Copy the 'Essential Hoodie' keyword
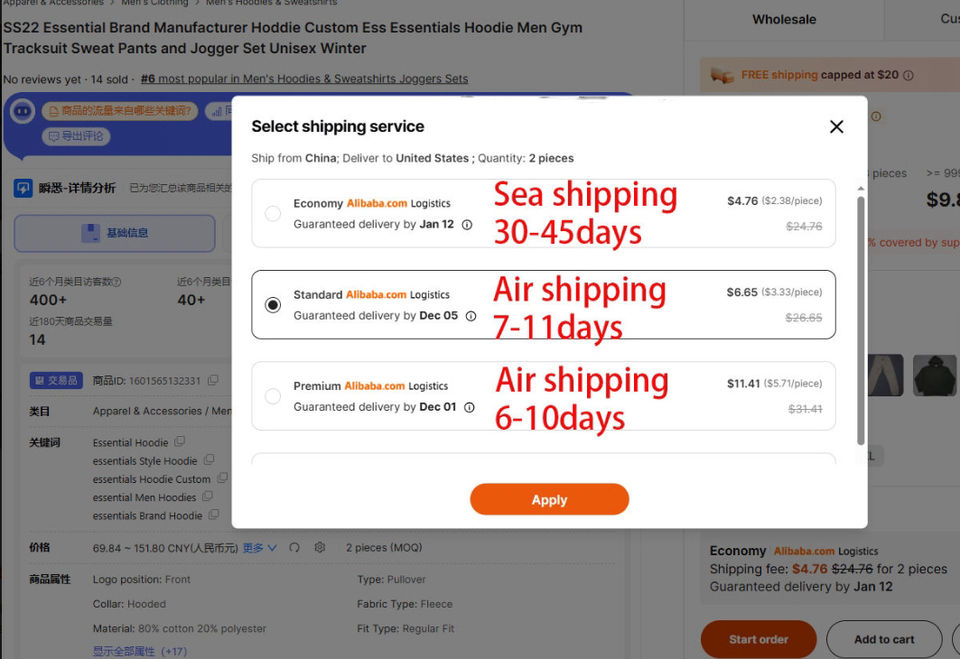The height and width of the screenshot is (659, 960). [180, 442]
